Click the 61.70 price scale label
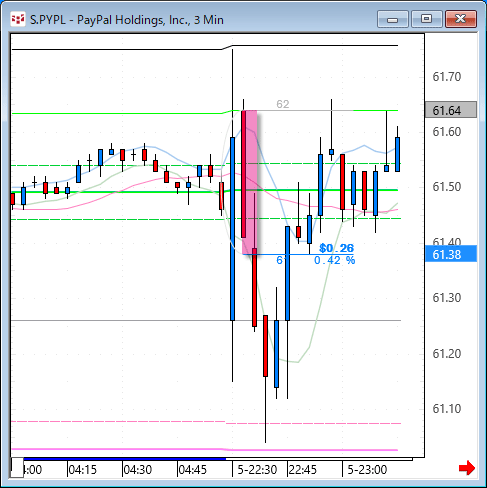This screenshot has width=487, height=488. (447, 77)
